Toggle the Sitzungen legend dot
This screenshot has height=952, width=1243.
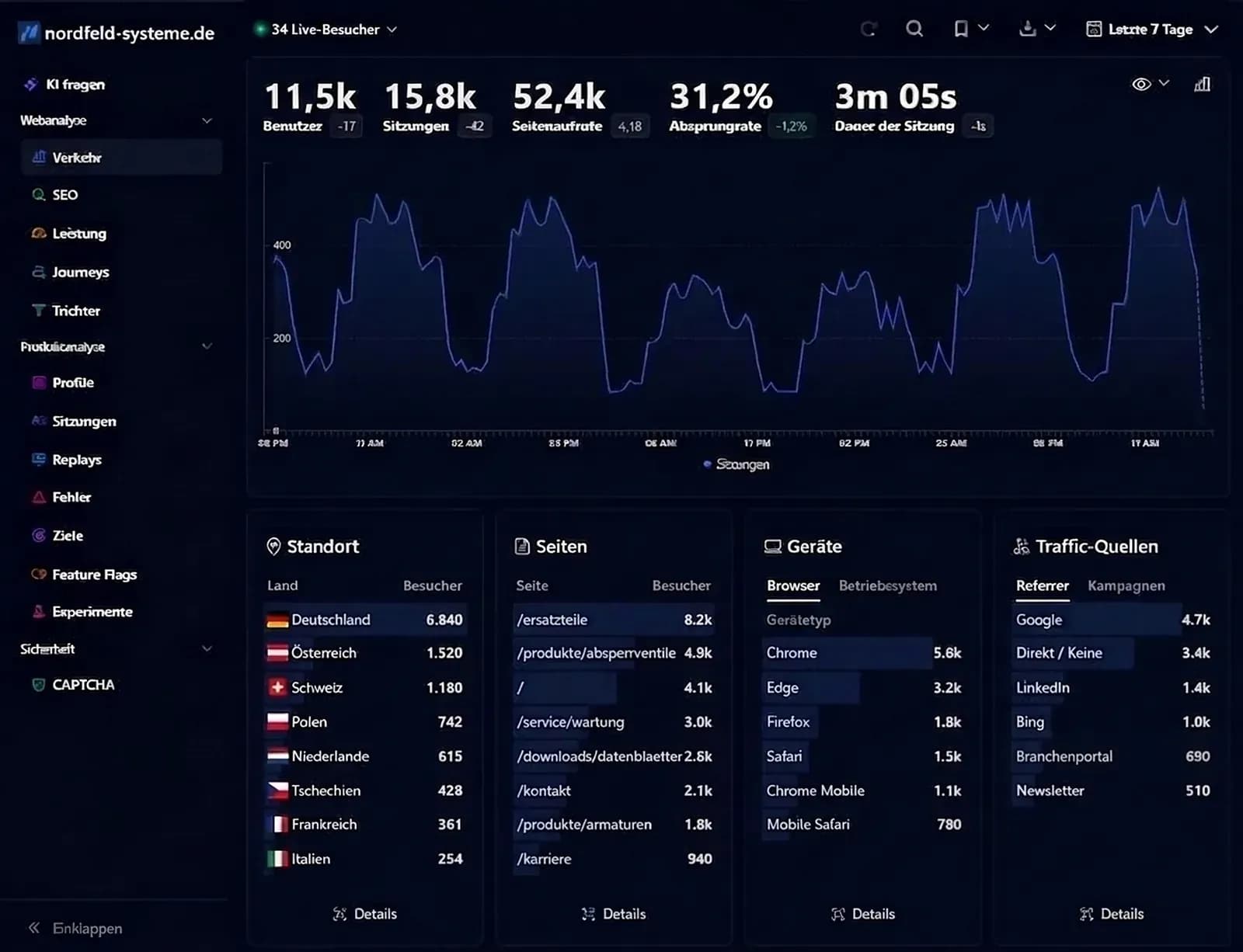707,464
